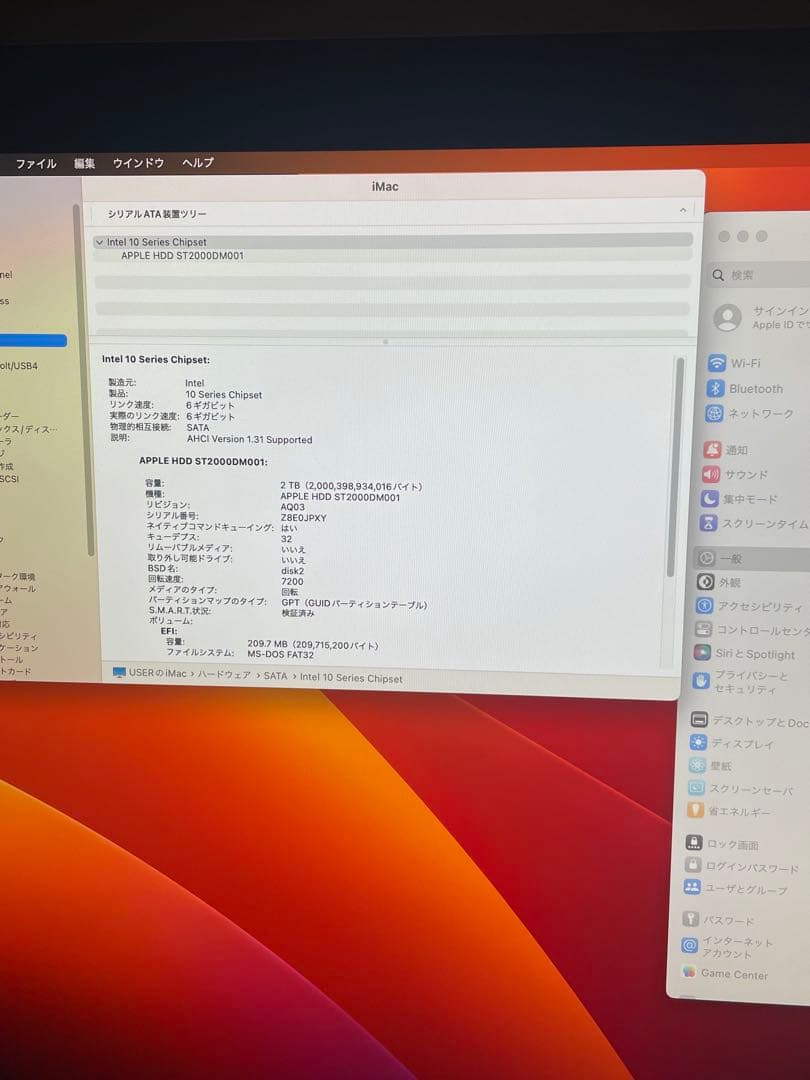Screen dimensions: 810x1080
Task: Open サウンド speaker icon
Action: coord(711,474)
